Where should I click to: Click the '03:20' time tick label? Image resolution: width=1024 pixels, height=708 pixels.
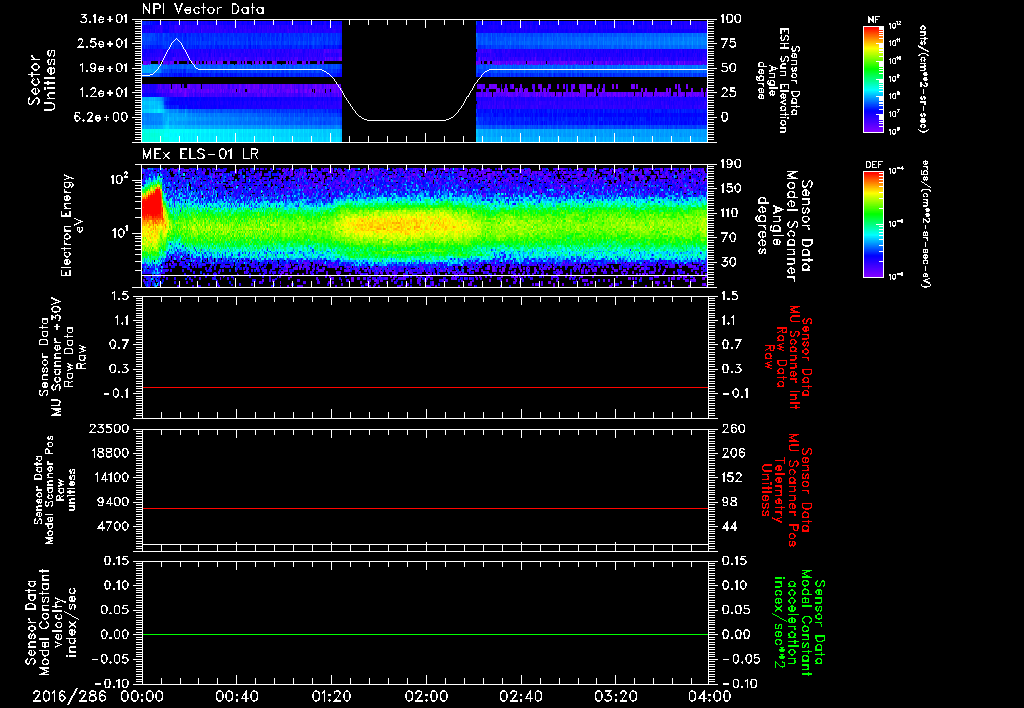[x=615, y=696]
